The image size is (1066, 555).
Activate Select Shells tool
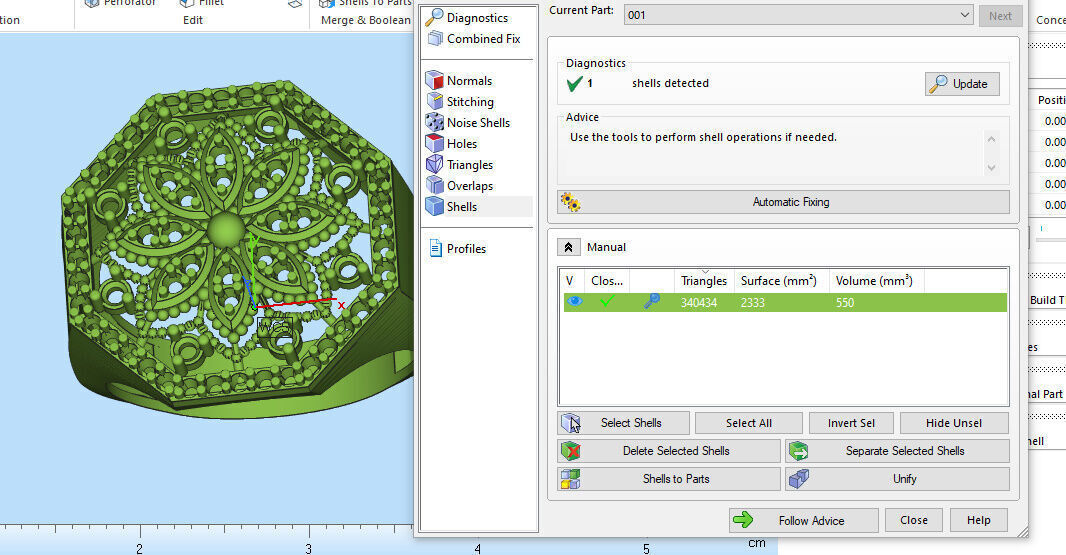(x=623, y=423)
